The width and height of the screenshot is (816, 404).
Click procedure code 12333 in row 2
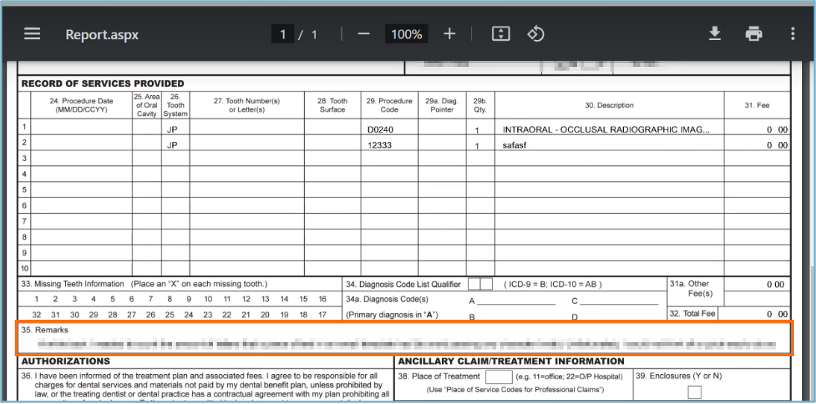379,145
